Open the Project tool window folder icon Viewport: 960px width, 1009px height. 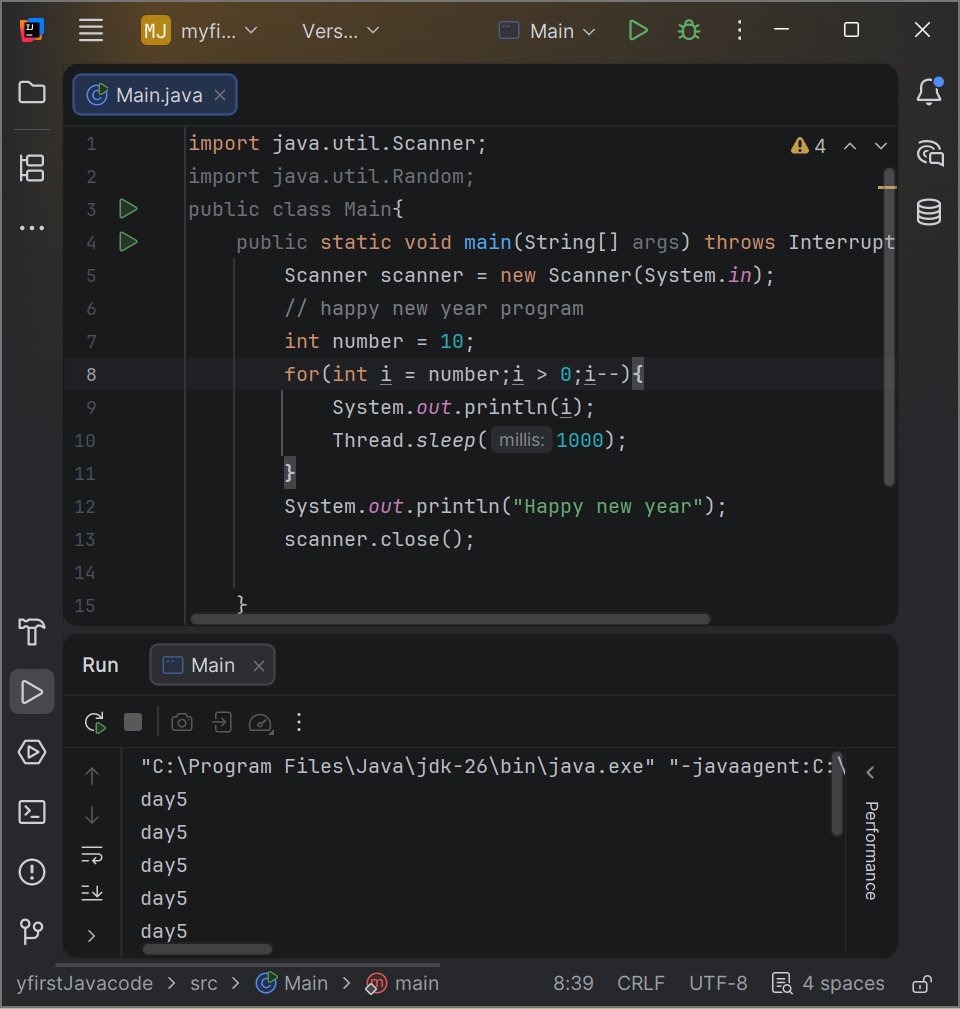32,93
